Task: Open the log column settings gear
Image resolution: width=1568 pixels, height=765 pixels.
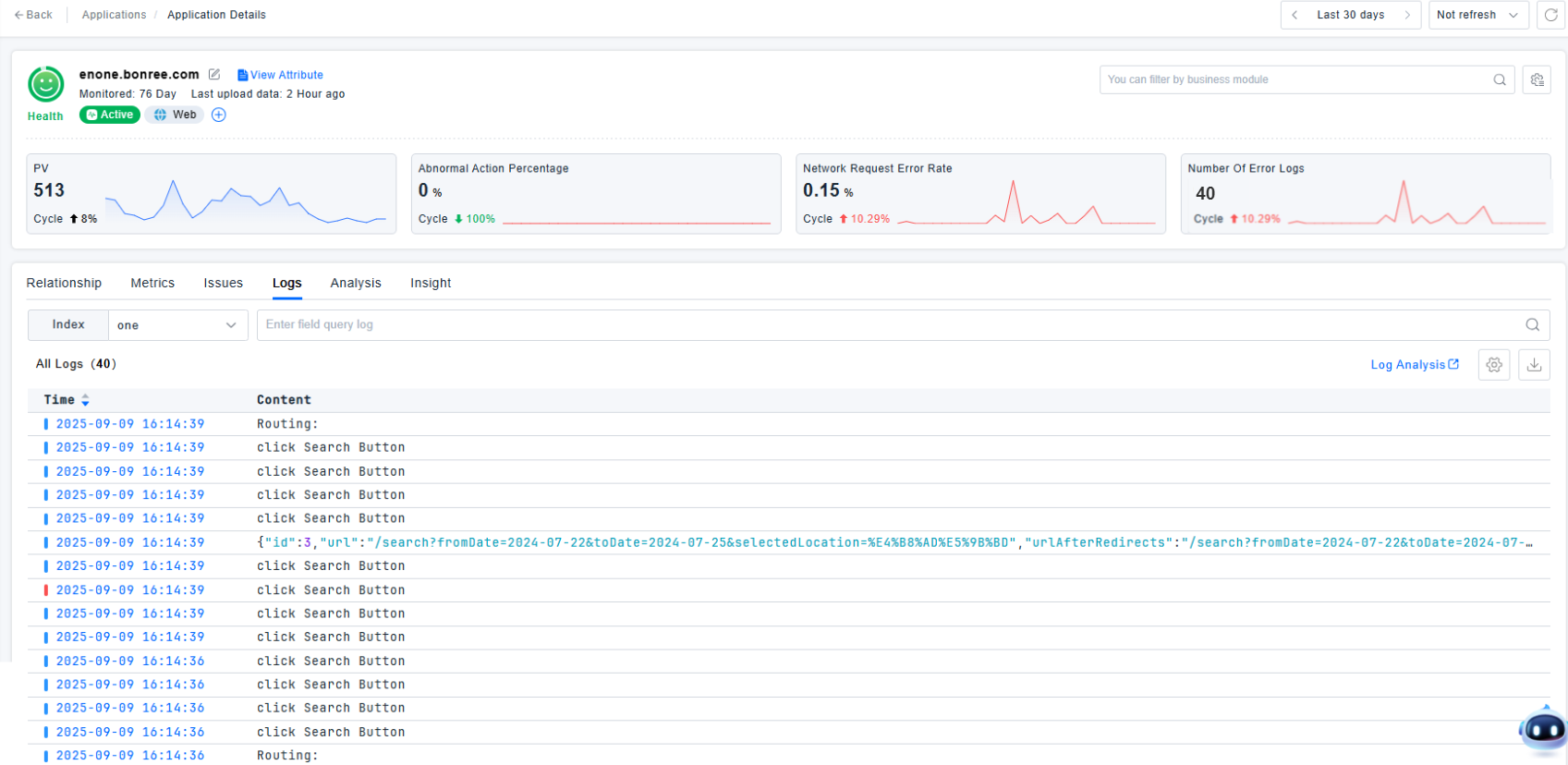Action: 1494,365
